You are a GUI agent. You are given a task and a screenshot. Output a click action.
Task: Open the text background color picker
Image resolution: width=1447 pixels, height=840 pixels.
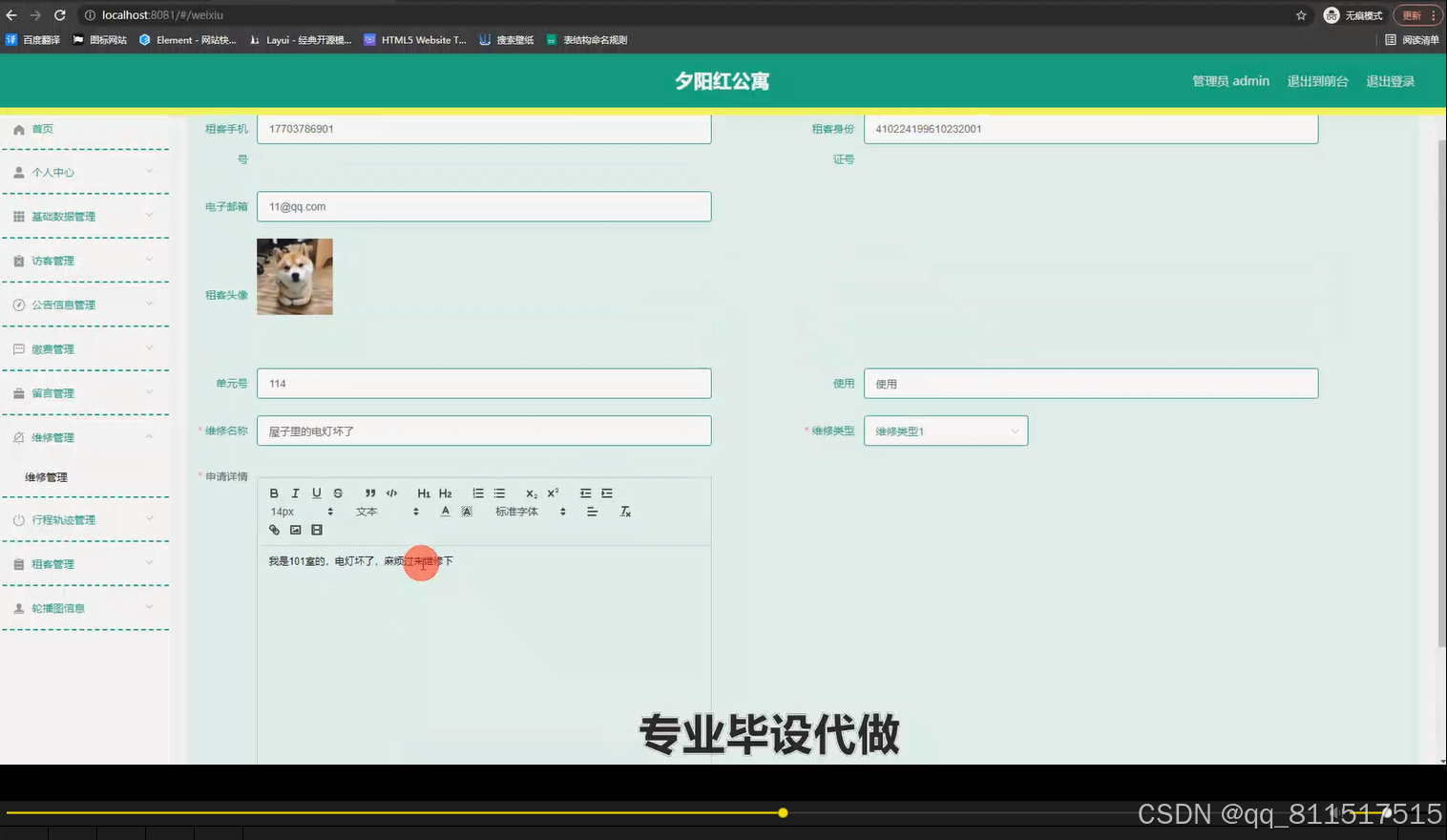pyautogui.click(x=467, y=512)
